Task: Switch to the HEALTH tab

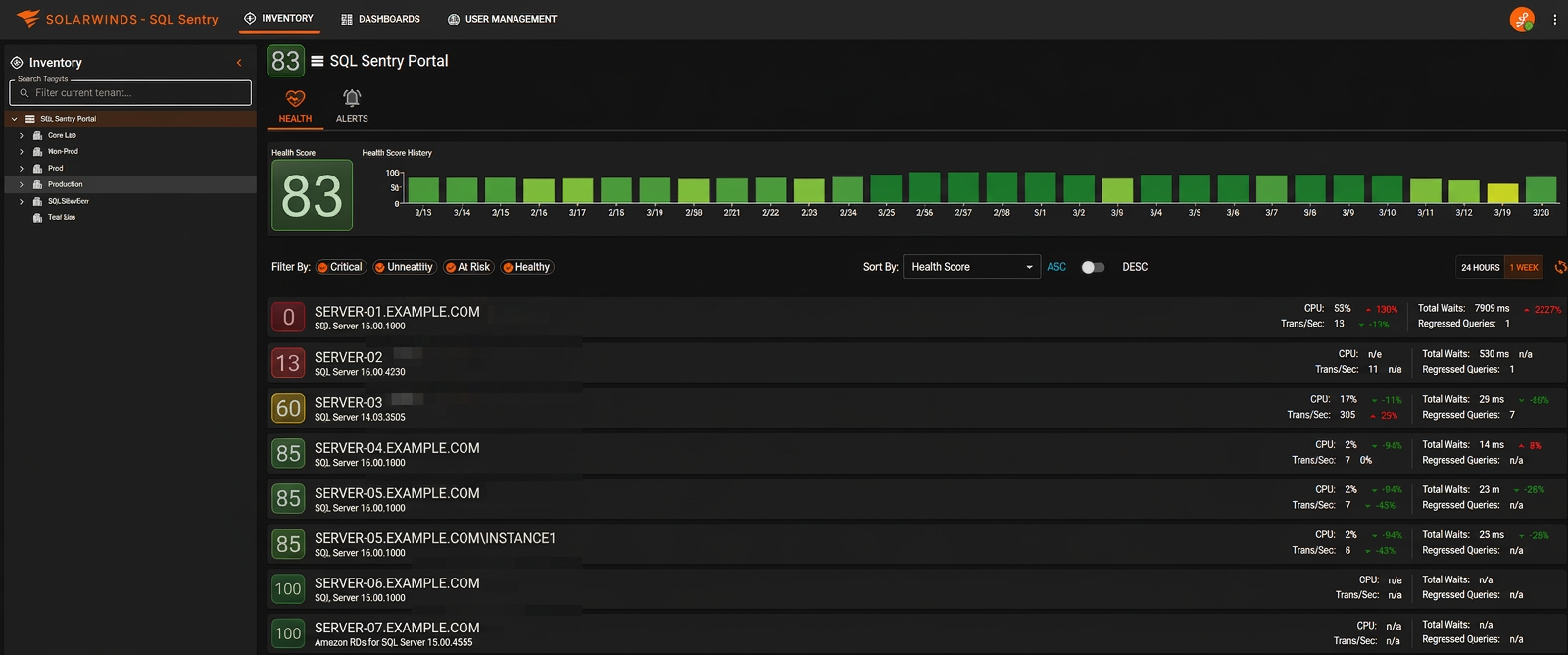Action: point(295,106)
